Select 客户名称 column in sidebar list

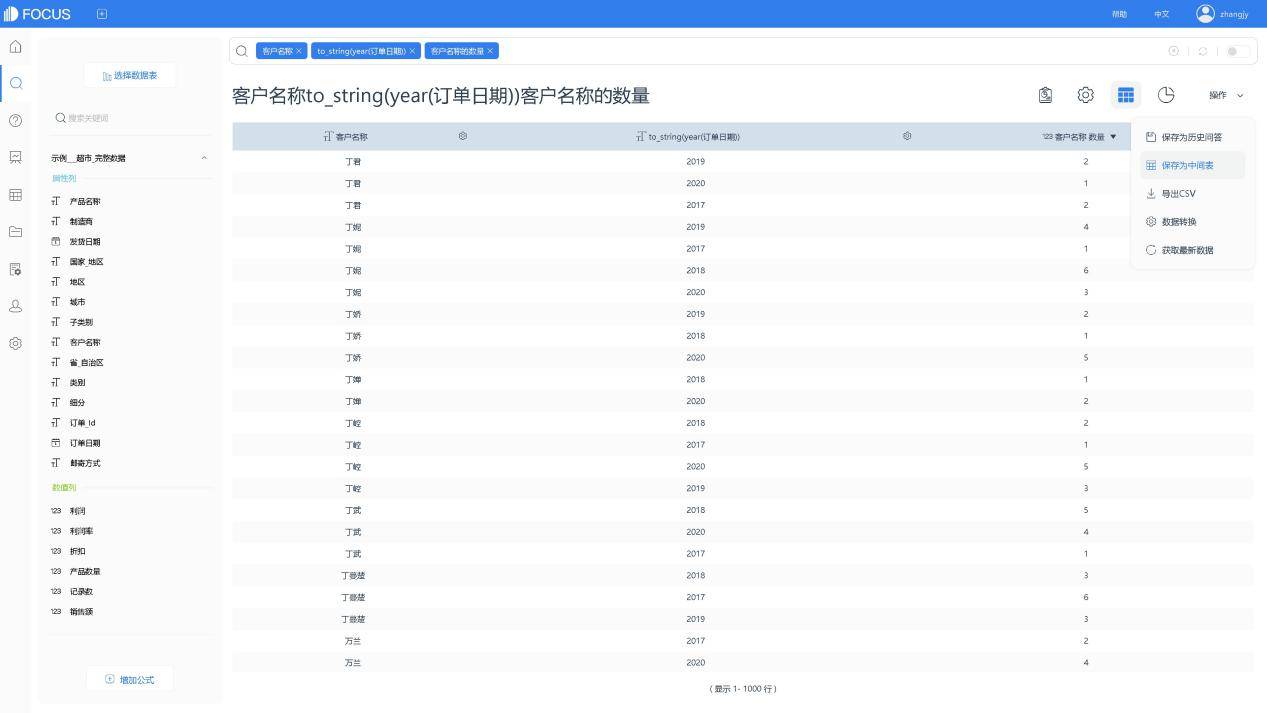[x=85, y=342]
